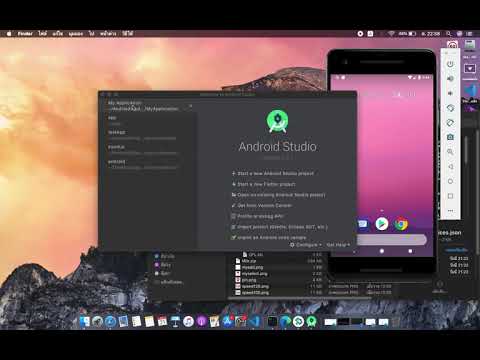Open Safari from the Dock
480x360 pixels.
coord(110,321)
